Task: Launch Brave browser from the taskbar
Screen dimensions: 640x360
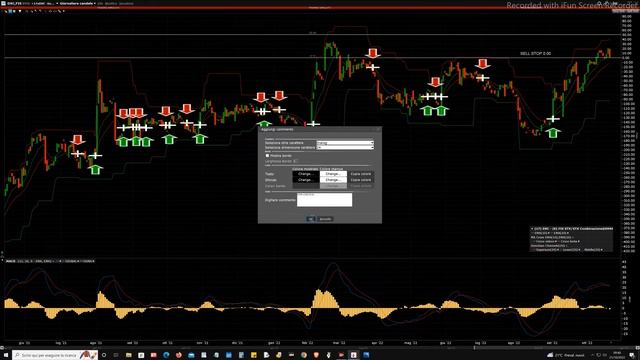Action: 316,355
